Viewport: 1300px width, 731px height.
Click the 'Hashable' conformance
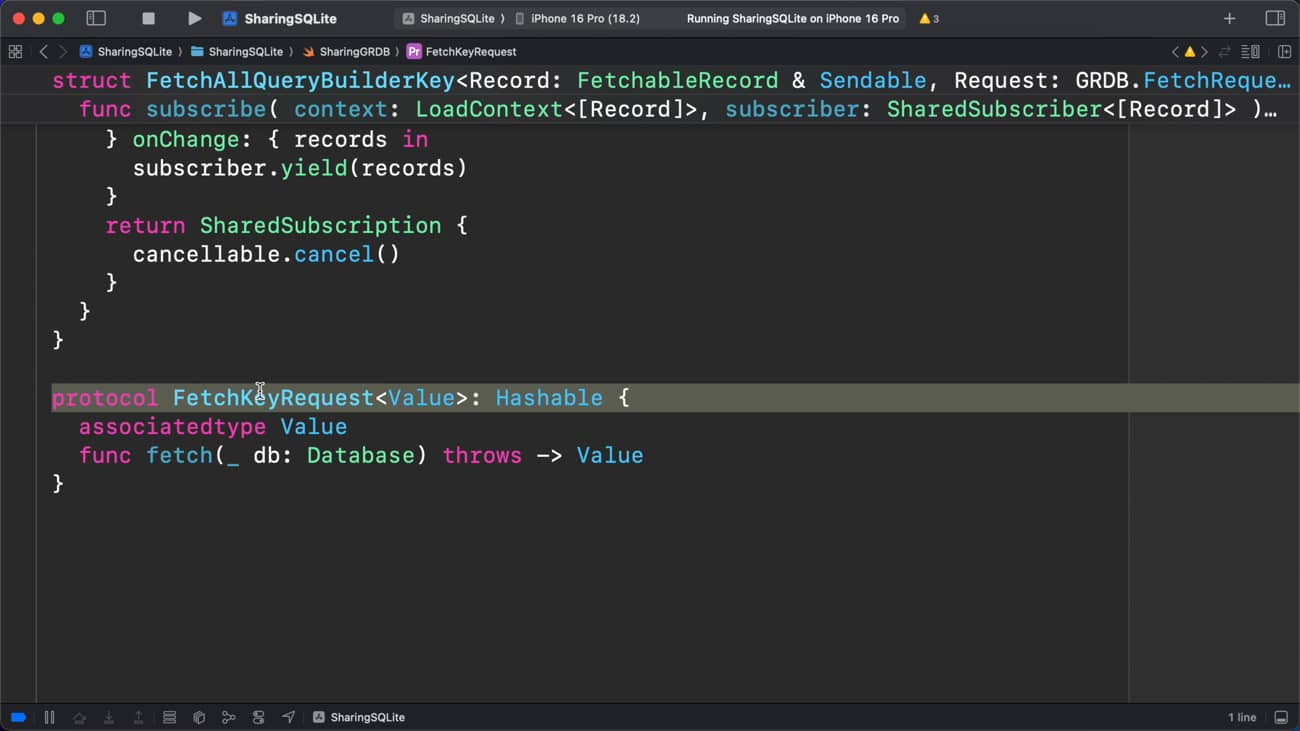click(549, 398)
